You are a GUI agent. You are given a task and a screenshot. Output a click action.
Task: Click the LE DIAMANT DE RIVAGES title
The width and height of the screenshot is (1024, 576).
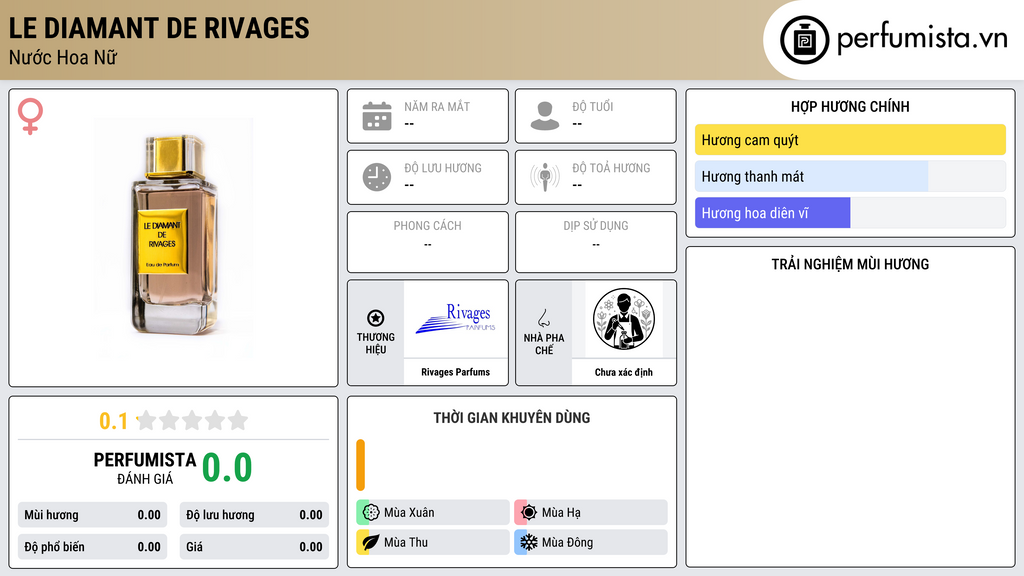159,29
